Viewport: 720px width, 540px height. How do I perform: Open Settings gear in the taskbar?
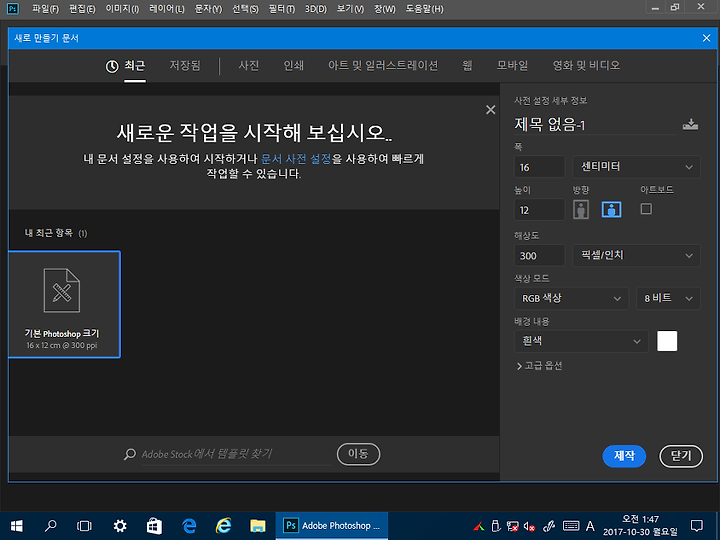(x=120, y=526)
